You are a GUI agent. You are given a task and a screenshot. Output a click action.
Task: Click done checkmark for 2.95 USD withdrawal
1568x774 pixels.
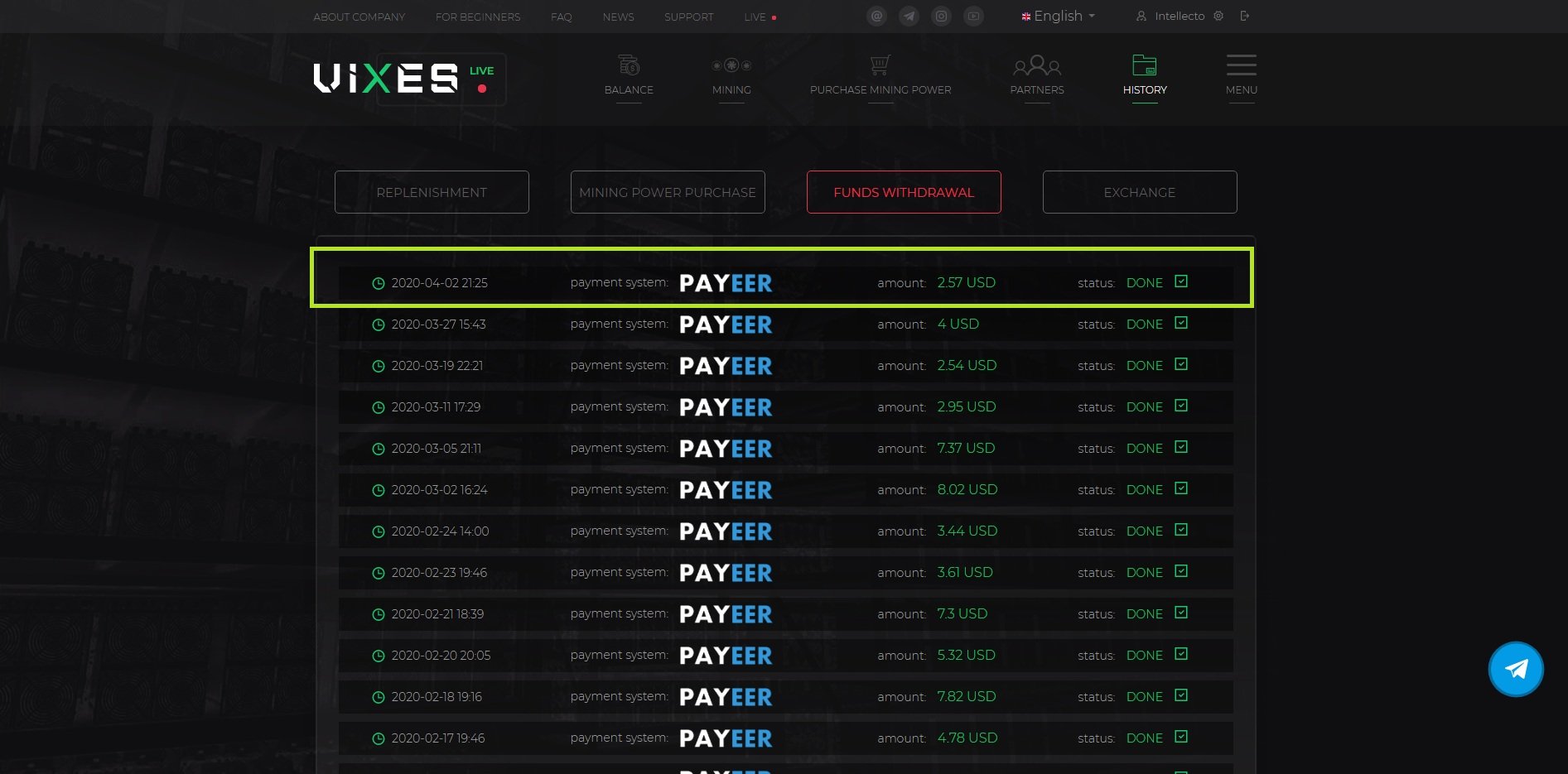(1181, 406)
